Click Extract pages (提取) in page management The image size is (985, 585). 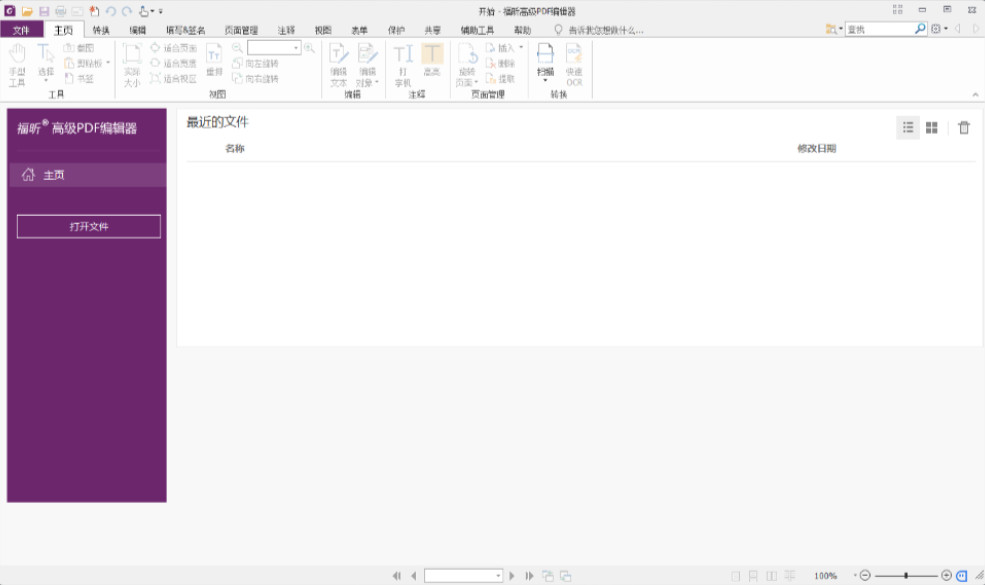501,79
